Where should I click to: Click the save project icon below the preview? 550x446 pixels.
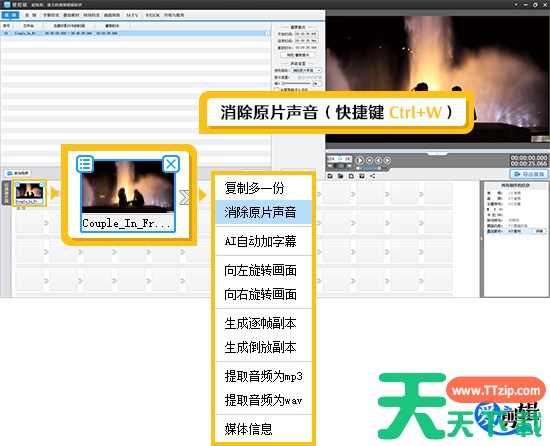pos(351,176)
